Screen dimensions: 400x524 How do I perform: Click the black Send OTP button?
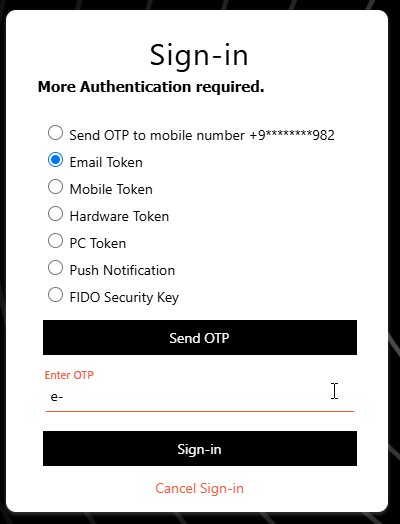click(200, 338)
